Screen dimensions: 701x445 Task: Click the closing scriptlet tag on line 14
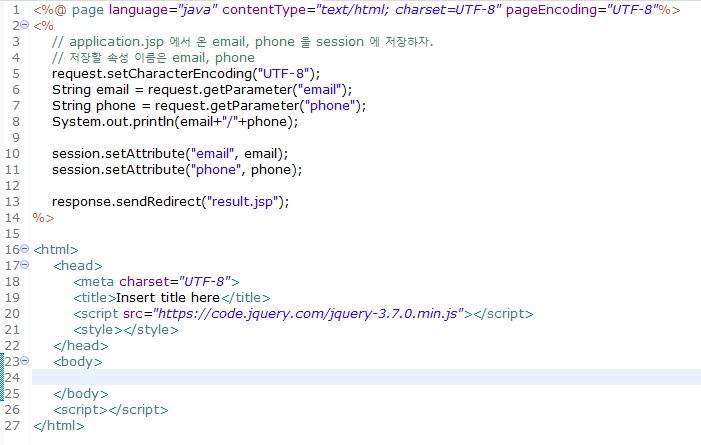[x=43, y=218]
